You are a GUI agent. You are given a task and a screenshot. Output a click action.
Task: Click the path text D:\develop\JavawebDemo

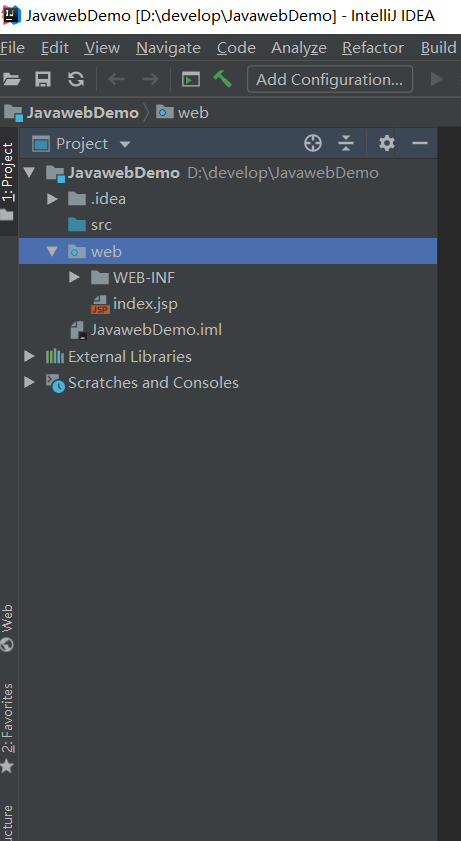click(283, 173)
